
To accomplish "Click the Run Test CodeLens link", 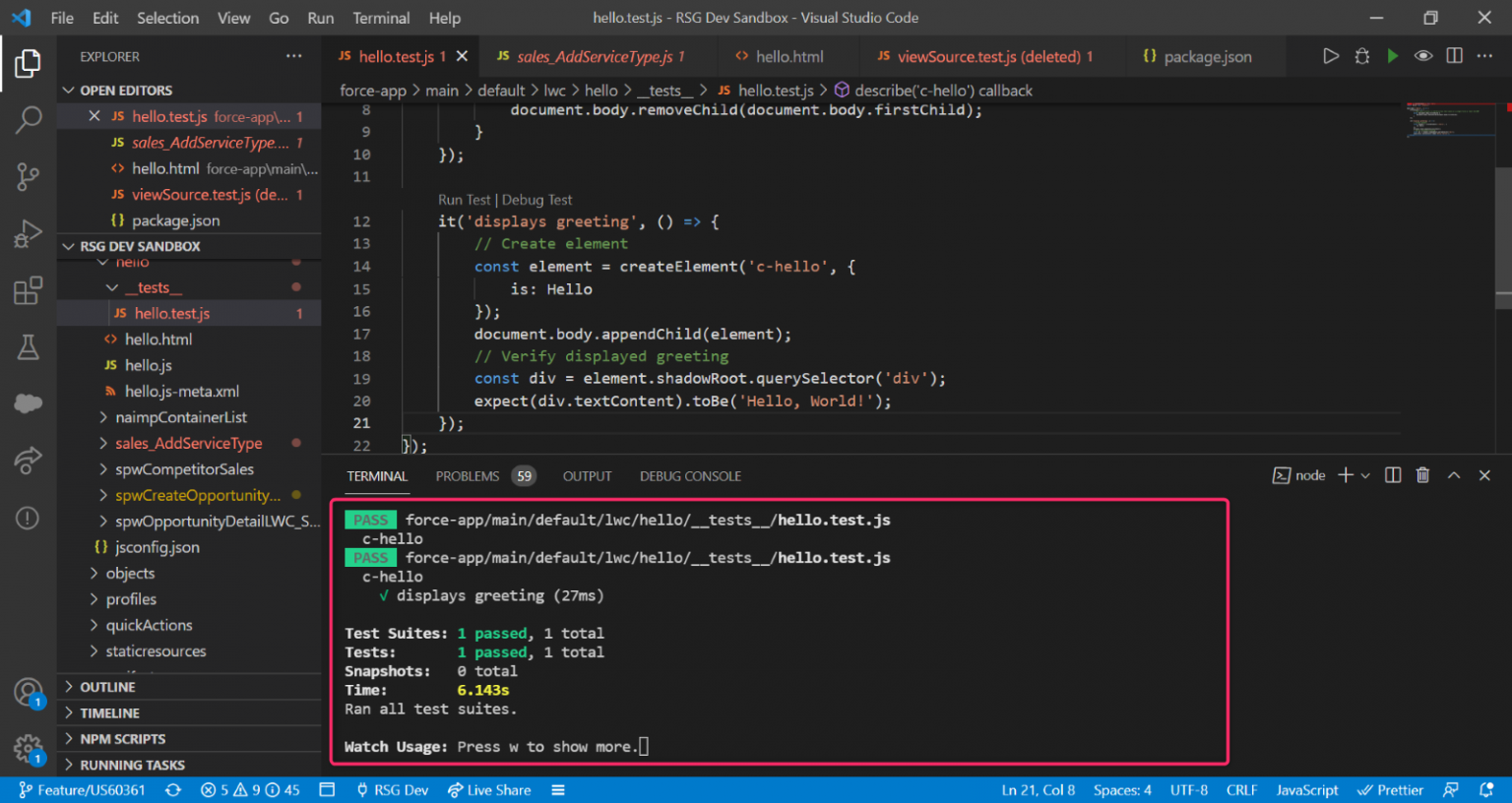I will pyautogui.click(x=464, y=199).
